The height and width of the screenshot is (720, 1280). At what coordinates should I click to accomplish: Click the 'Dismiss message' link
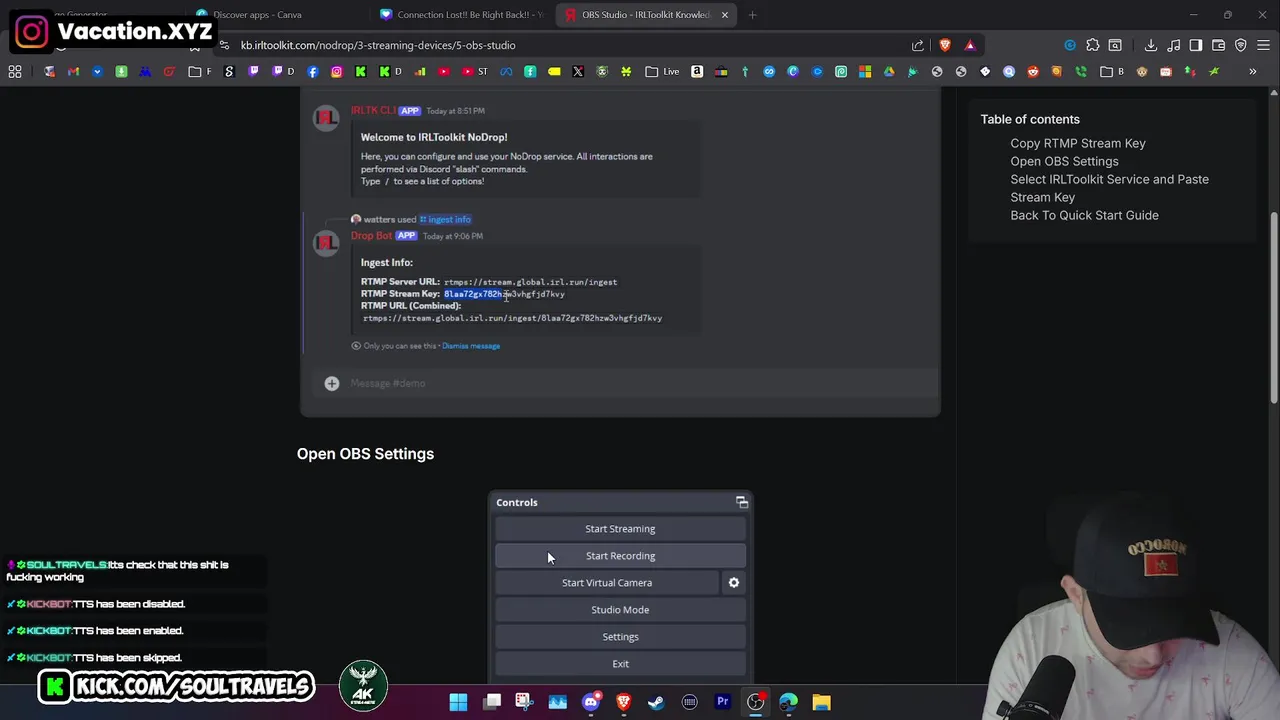[x=471, y=346]
